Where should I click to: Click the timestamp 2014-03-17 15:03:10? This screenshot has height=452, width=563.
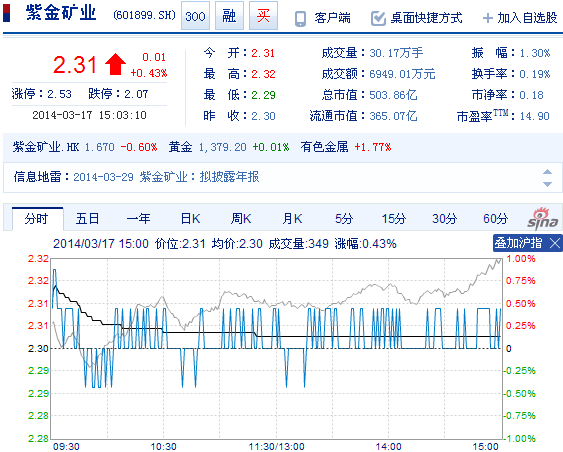(x=89, y=115)
